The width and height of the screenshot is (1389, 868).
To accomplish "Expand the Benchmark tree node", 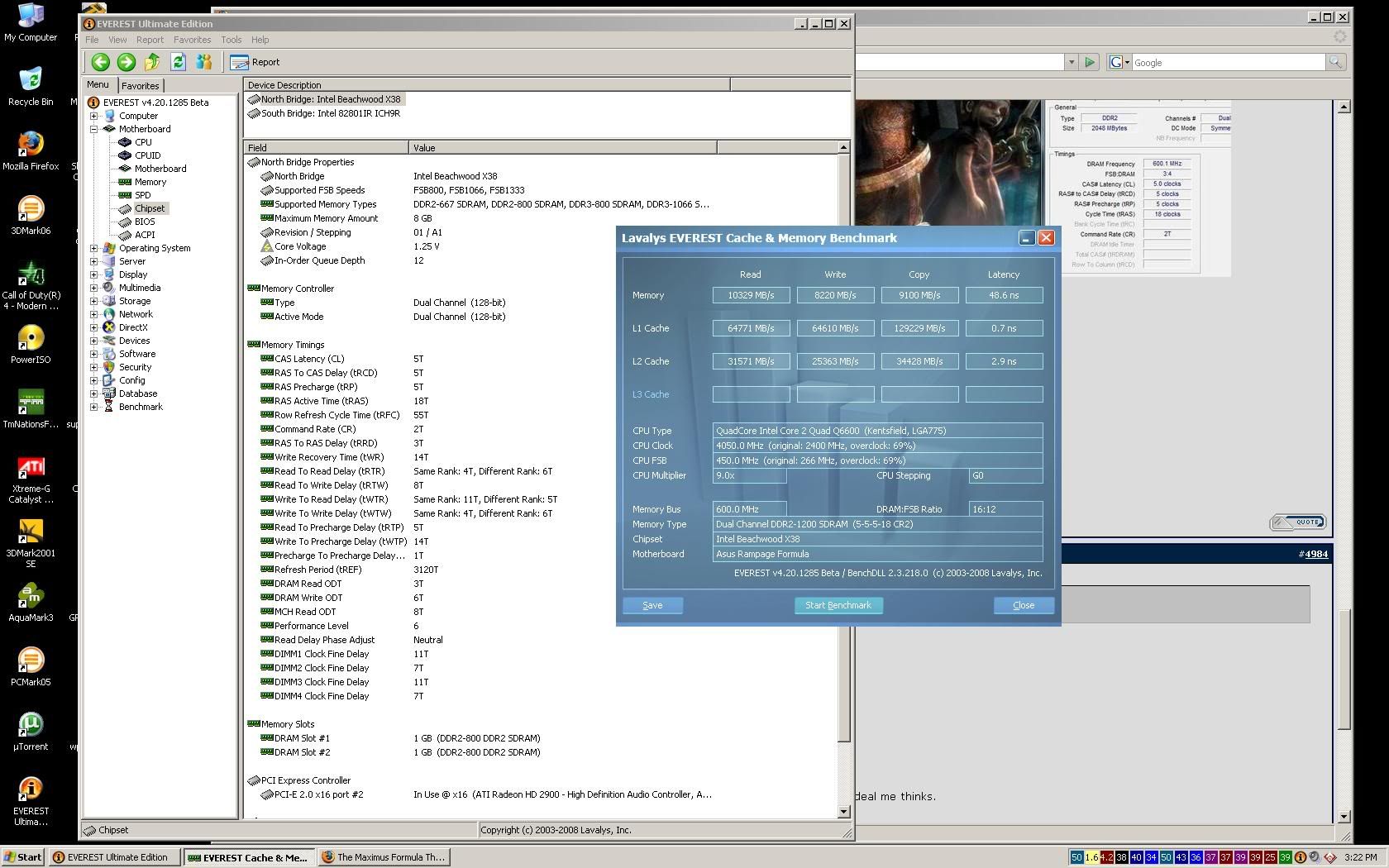I will click(x=94, y=407).
